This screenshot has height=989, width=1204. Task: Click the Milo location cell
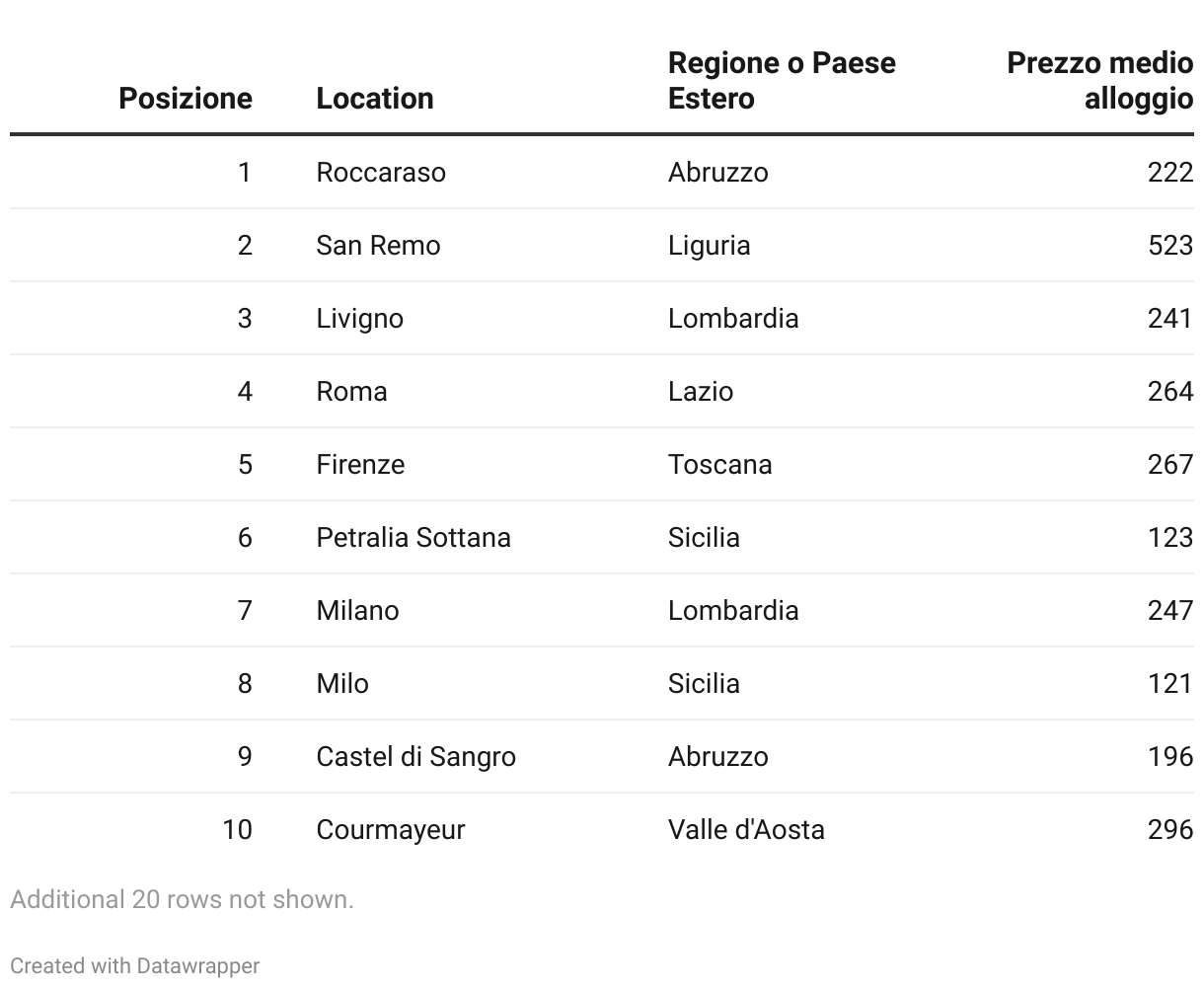pos(342,684)
